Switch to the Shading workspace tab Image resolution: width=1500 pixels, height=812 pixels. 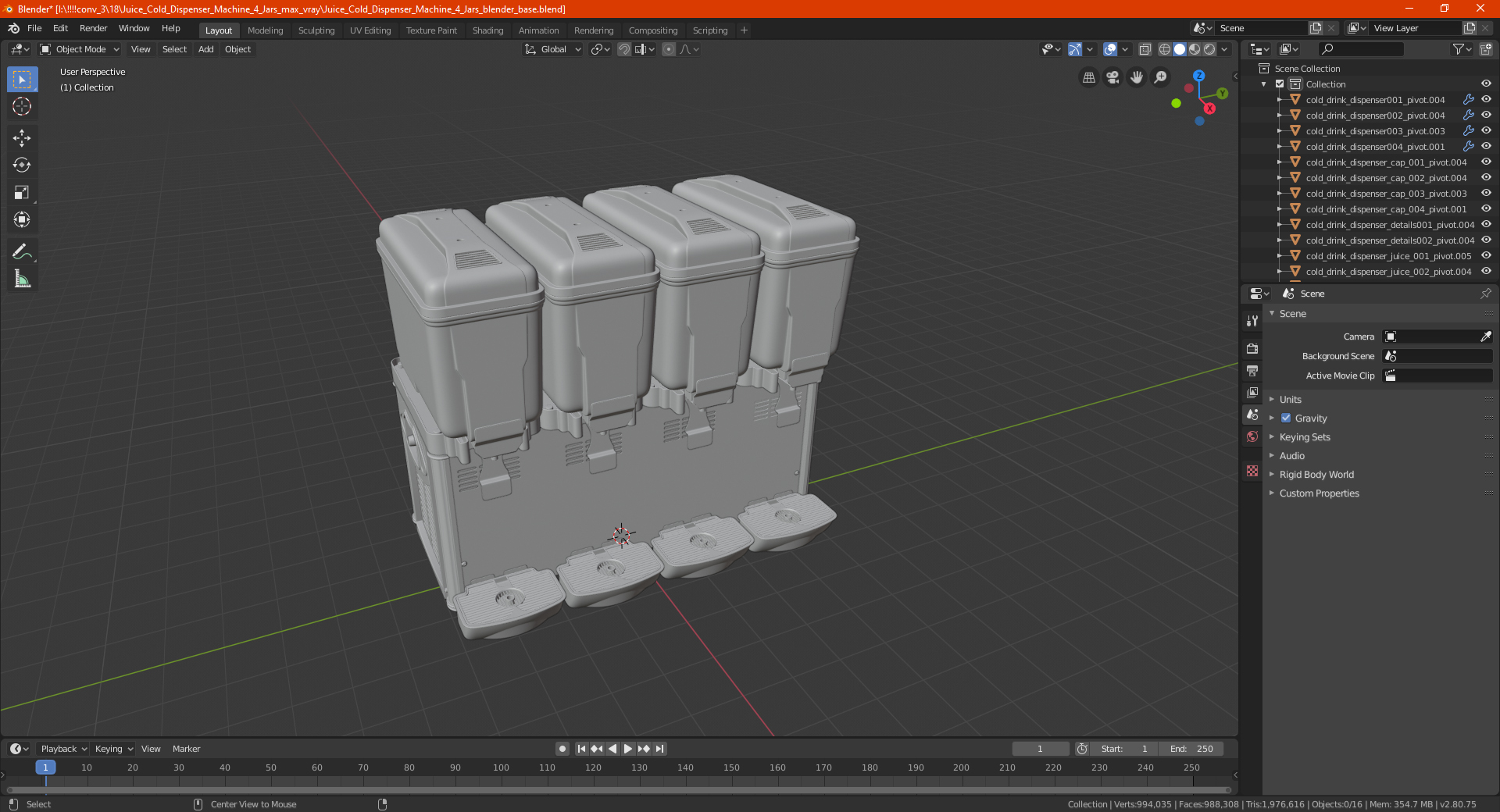click(x=487, y=30)
